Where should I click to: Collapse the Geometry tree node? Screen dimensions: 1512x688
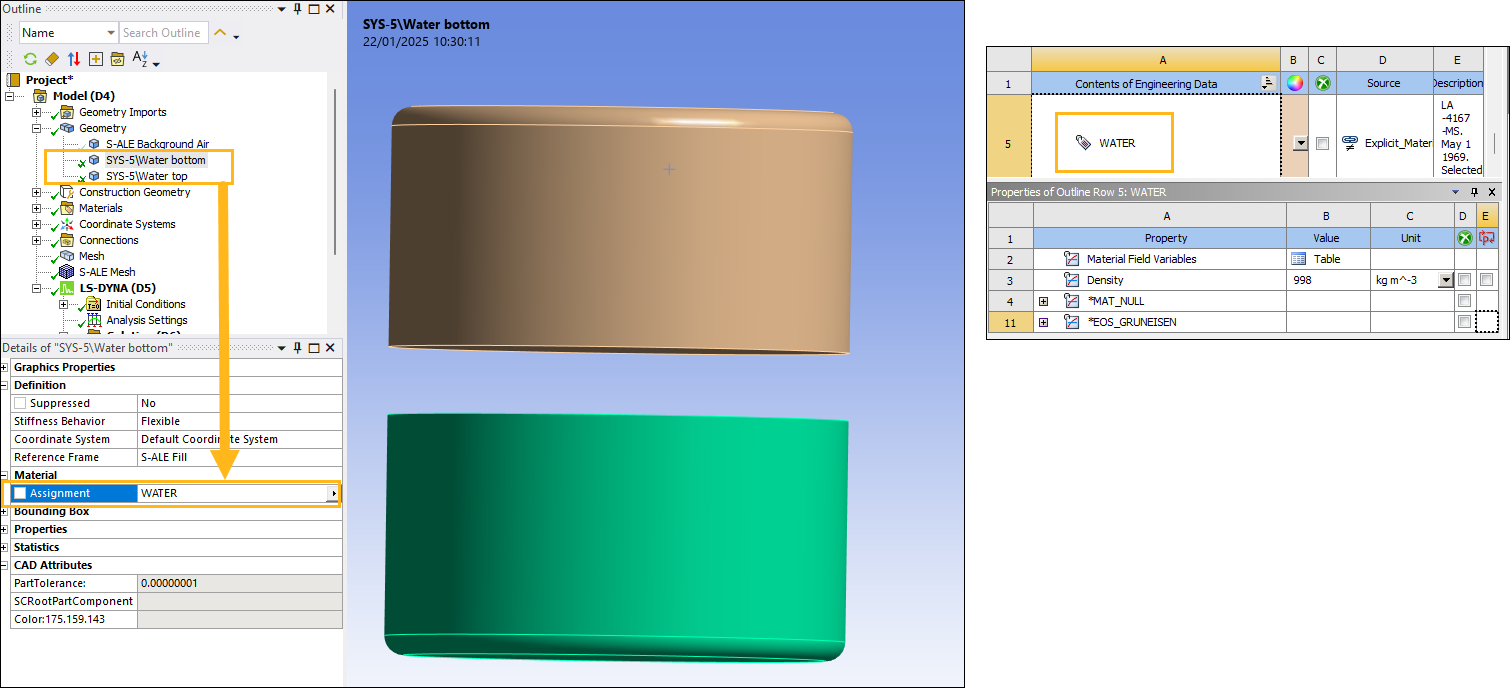[x=37, y=128]
